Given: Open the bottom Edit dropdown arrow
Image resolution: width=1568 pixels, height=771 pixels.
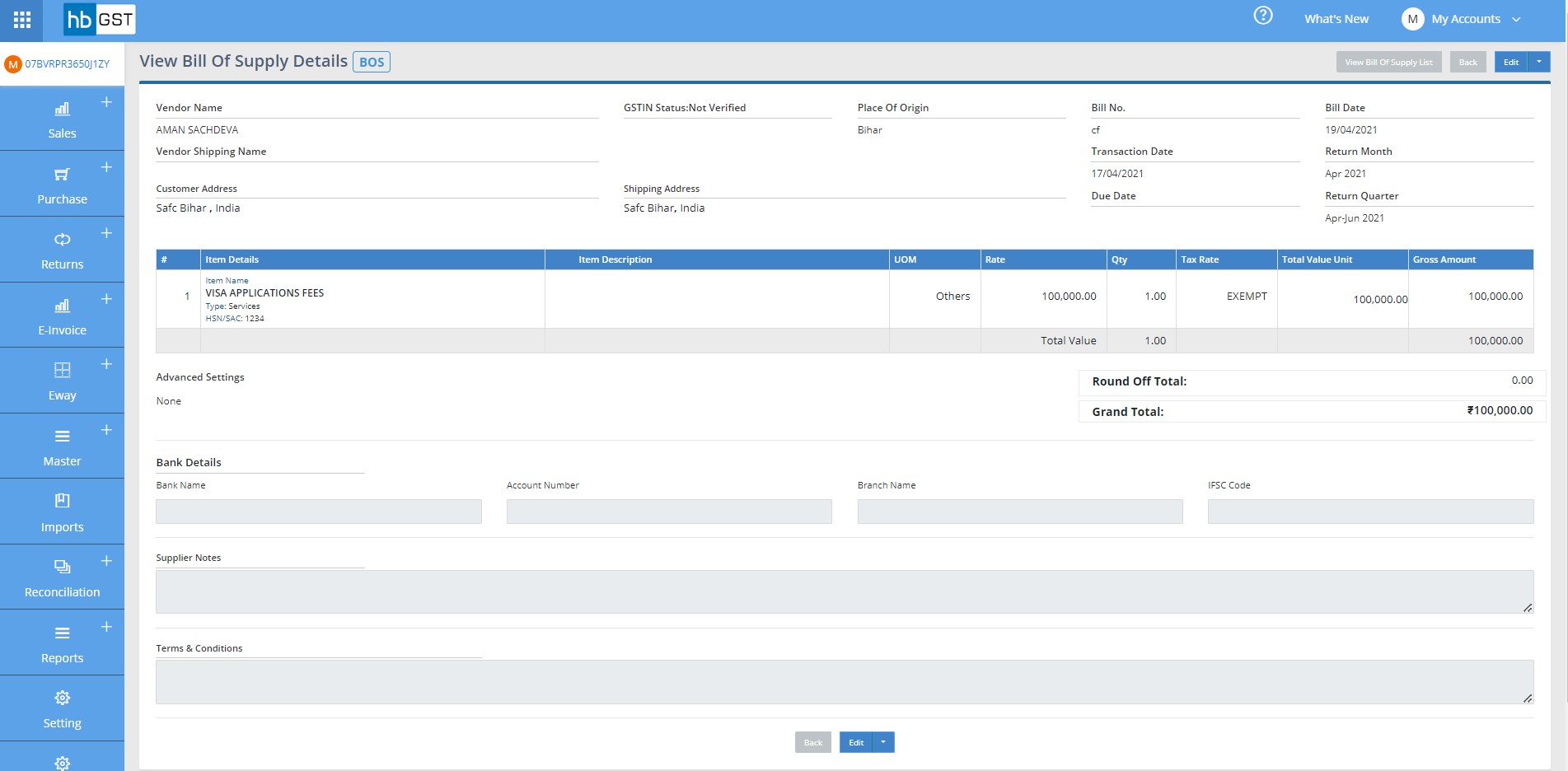Looking at the screenshot, I should coord(883,742).
